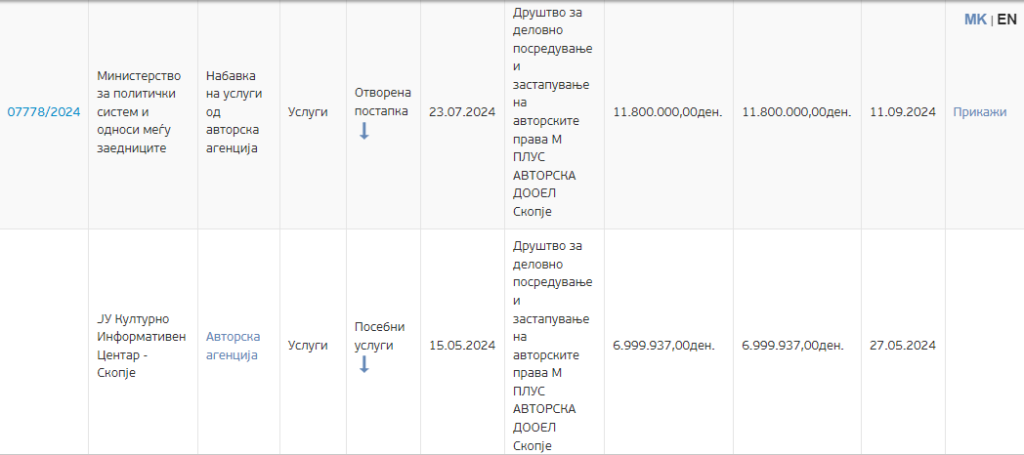Click the Посебни услуги text

pos(380,336)
